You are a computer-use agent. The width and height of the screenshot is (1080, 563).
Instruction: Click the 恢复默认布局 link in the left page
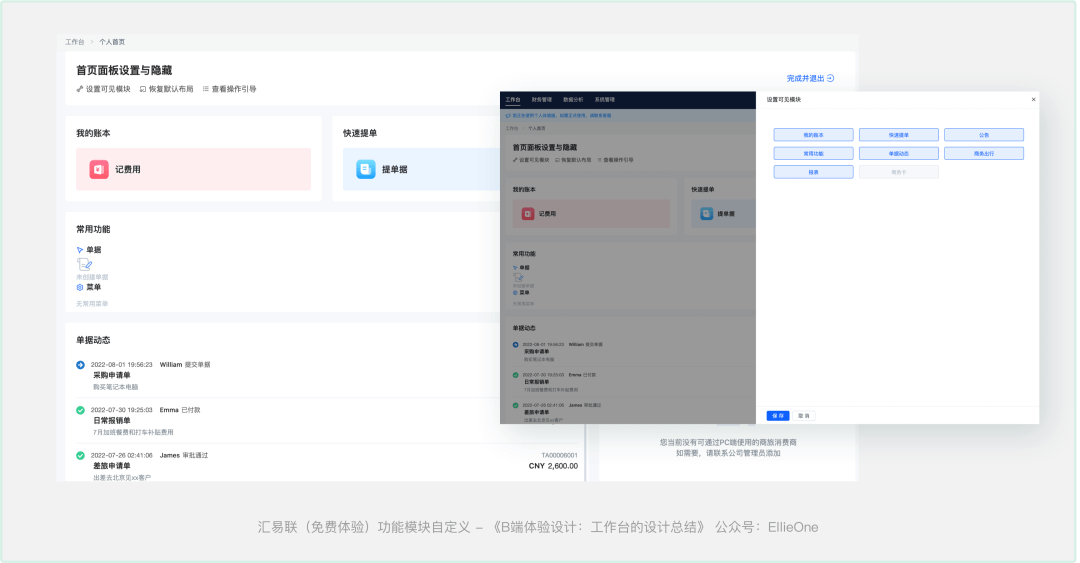171,89
